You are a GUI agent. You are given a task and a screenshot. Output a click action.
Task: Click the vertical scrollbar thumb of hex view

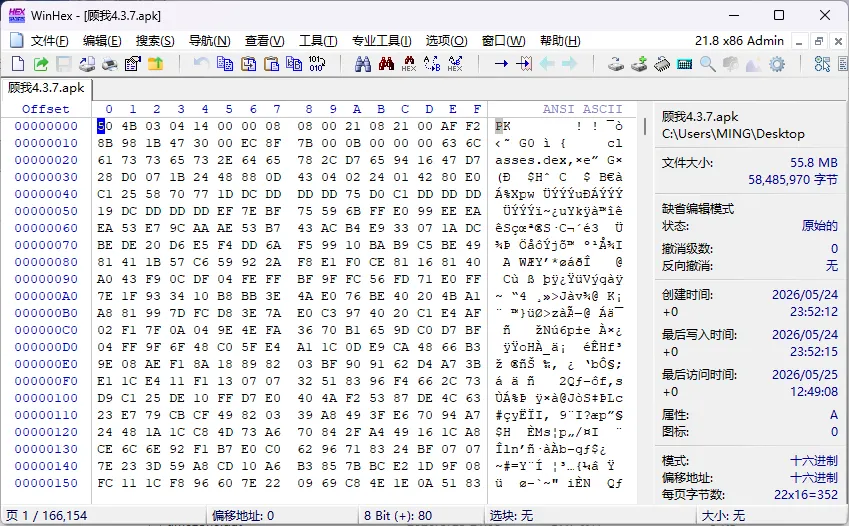tap(644, 126)
